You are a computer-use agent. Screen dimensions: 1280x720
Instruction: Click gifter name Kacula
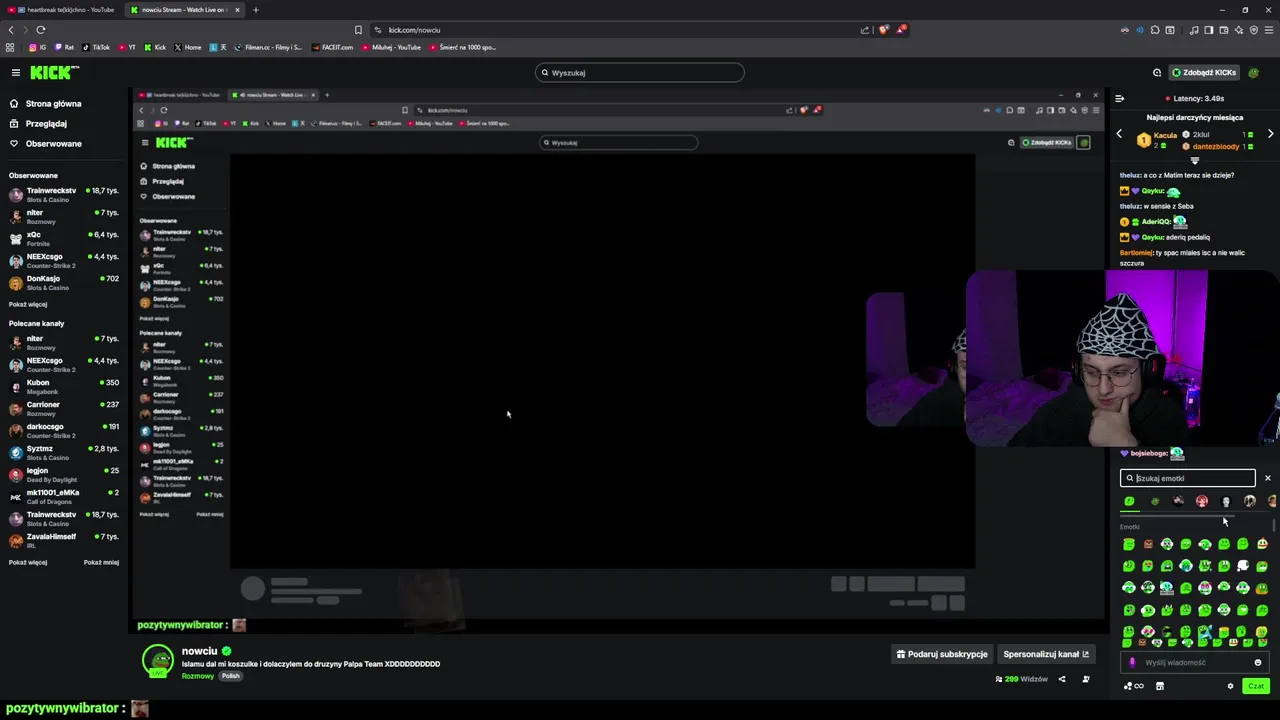tap(1165, 135)
